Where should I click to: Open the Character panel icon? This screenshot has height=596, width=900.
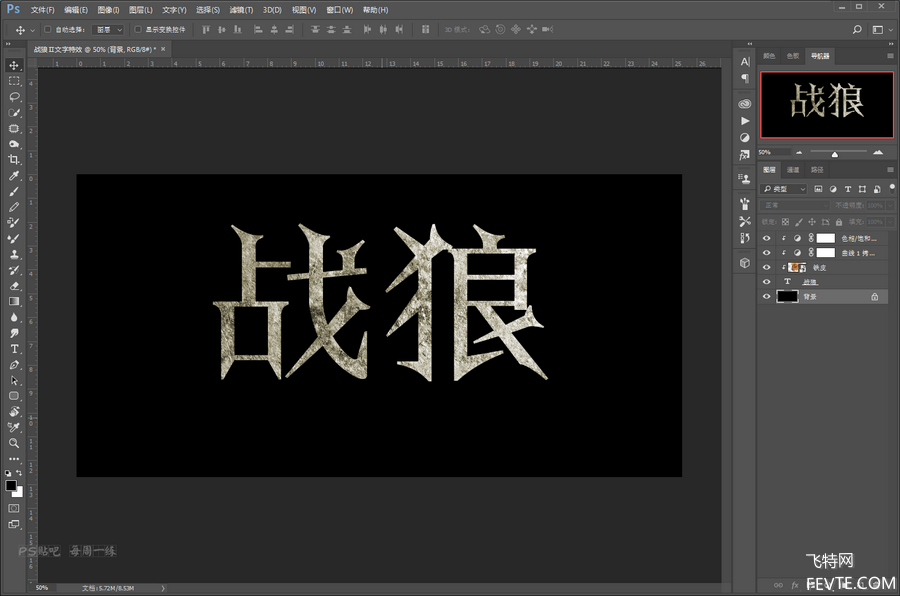coord(744,62)
